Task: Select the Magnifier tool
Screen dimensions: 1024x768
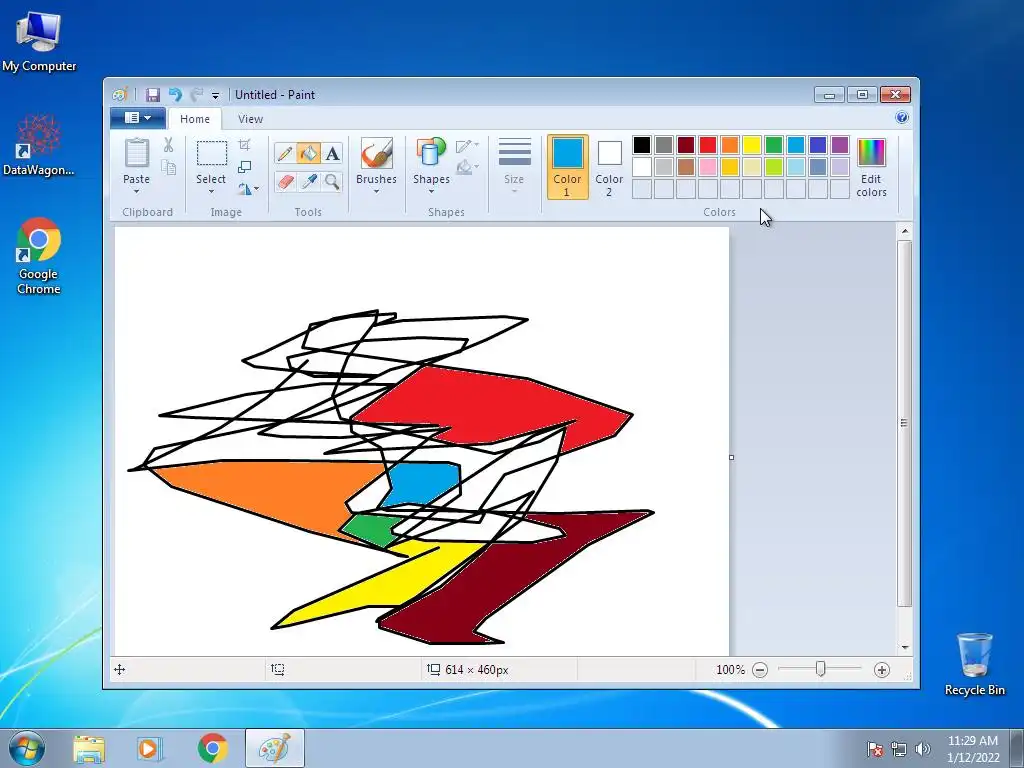Action: point(332,181)
